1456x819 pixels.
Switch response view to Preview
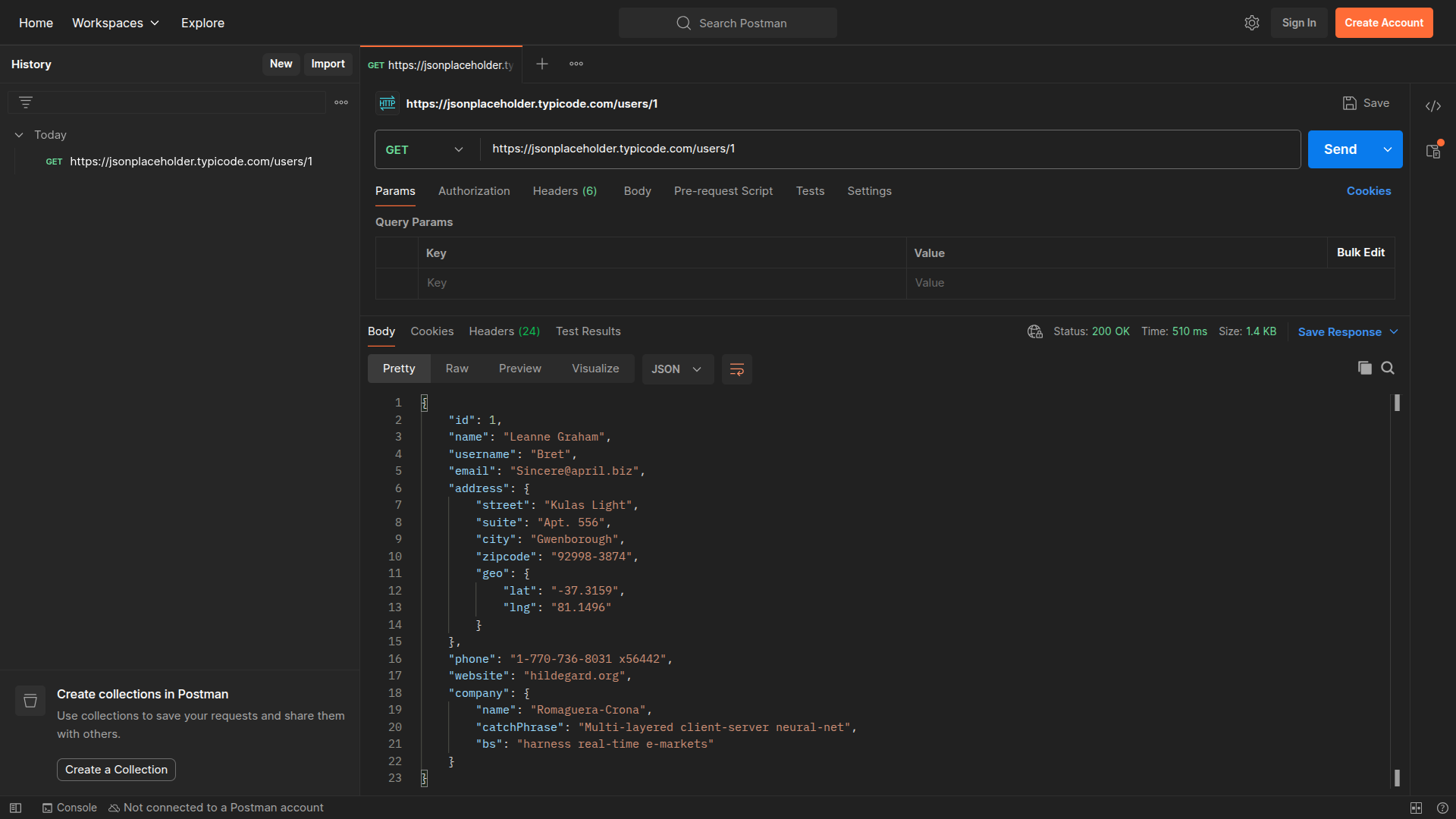[x=520, y=369]
